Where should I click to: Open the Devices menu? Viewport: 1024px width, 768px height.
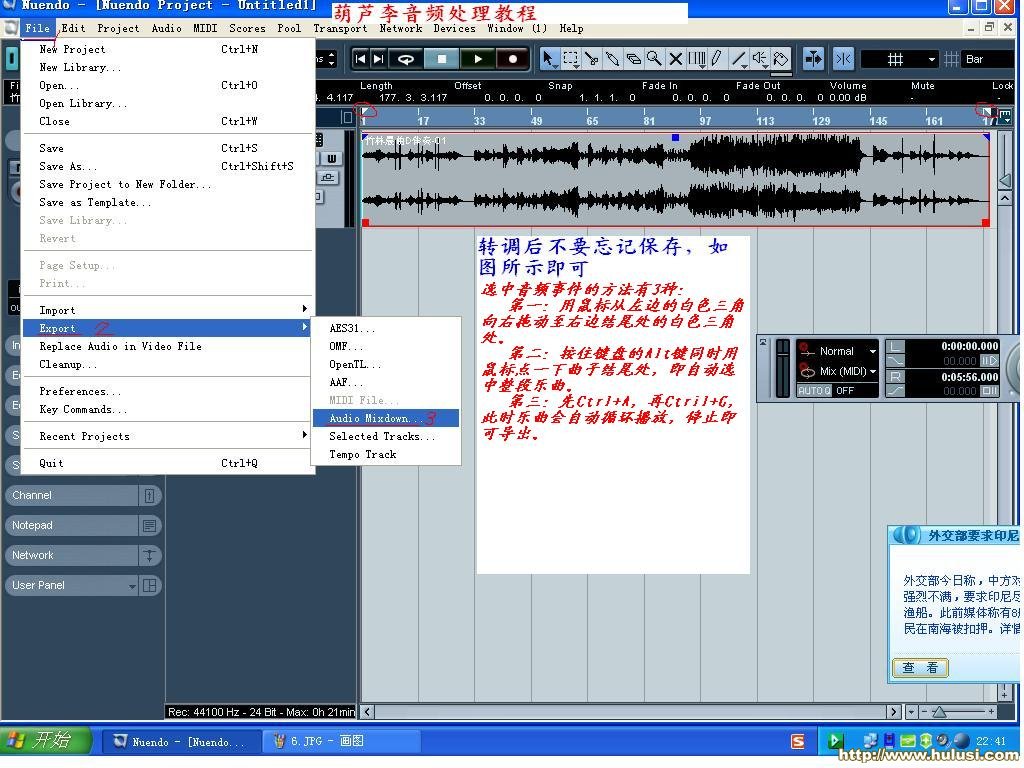[x=455, y=28]
